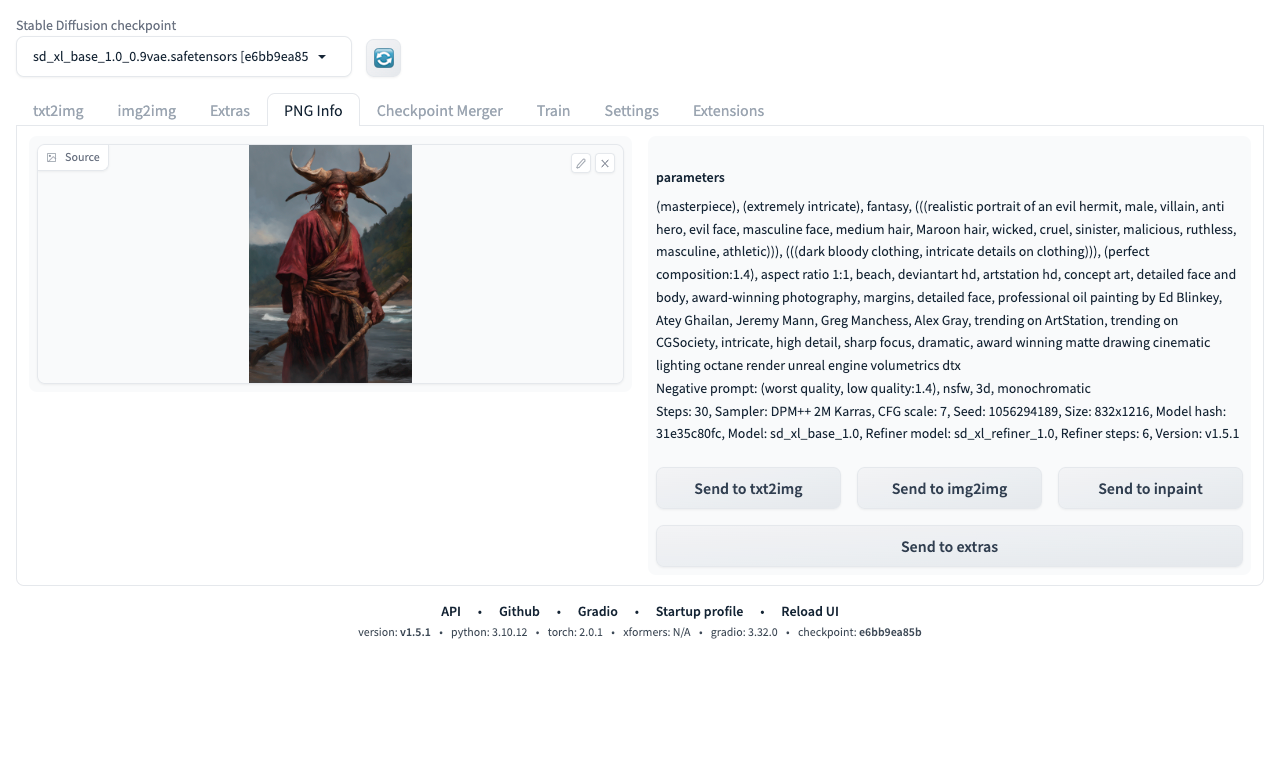Click the 'version: v1.5.1' footer text
The width and height of the screenshot is (1280, 768).
[394, 632]
